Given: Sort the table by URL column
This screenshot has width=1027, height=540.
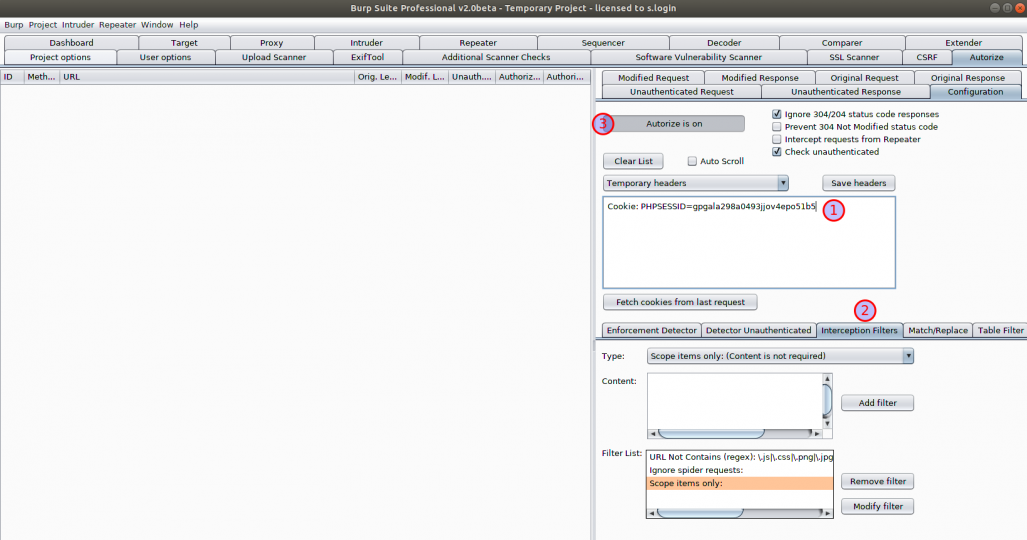Looking at the screenshot, I should pyautogui.click(x=207, y=77).
